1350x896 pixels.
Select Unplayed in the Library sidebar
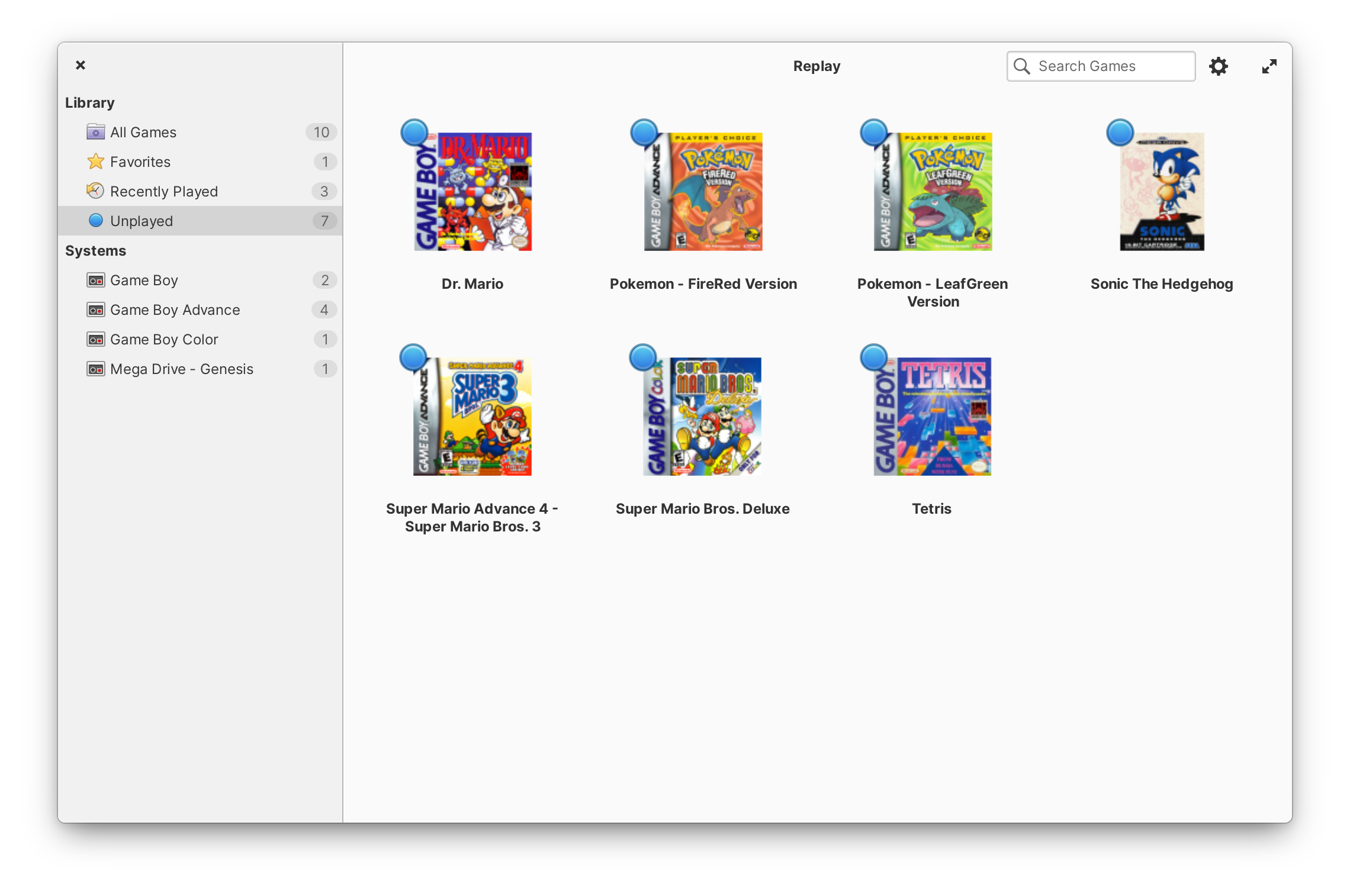coord(142,221)
